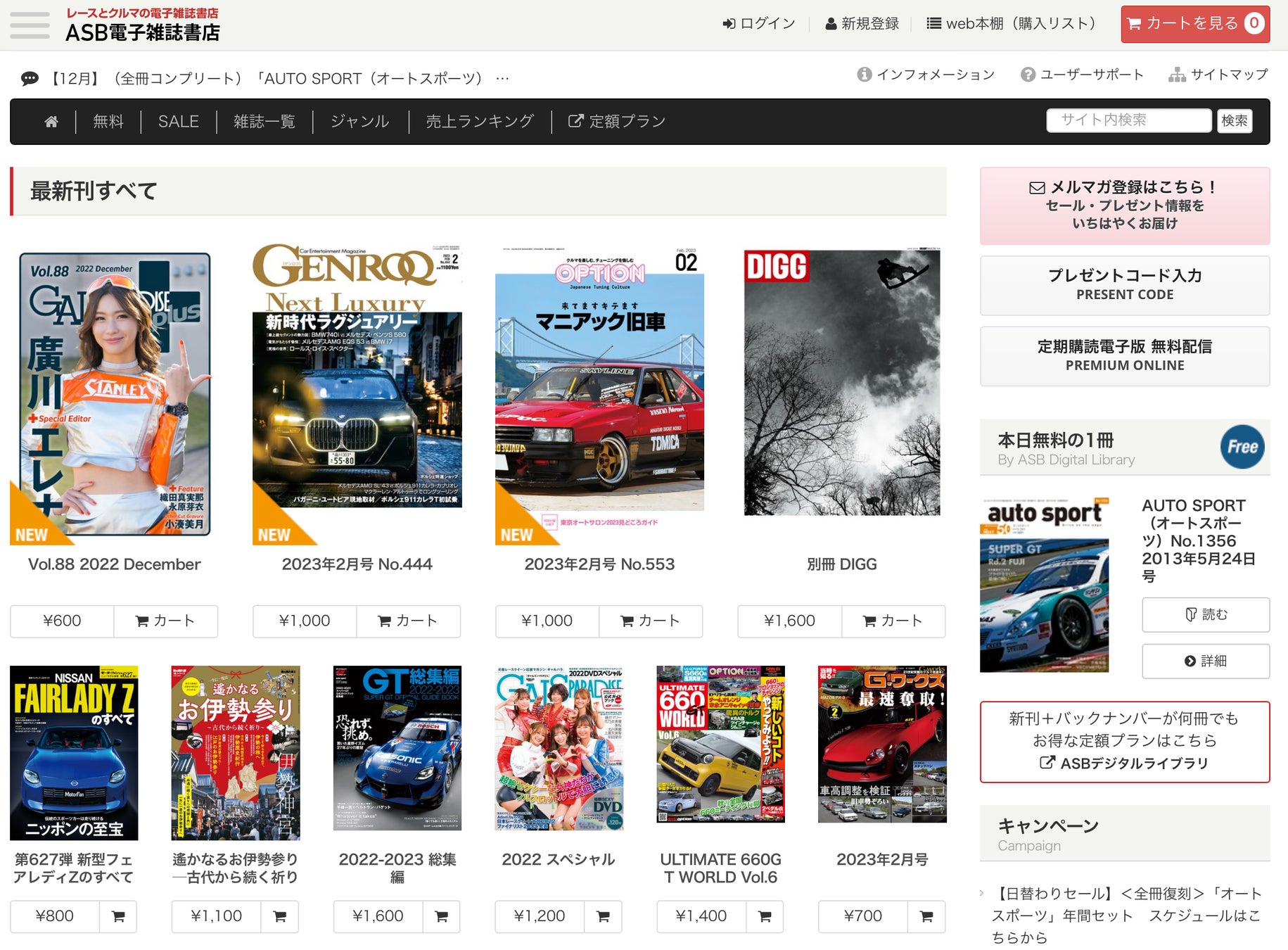The height and width of the screenshot is (950, 1288).
Task: Open web本棚（購入リスト）
Action: [x=1015, y=24]
